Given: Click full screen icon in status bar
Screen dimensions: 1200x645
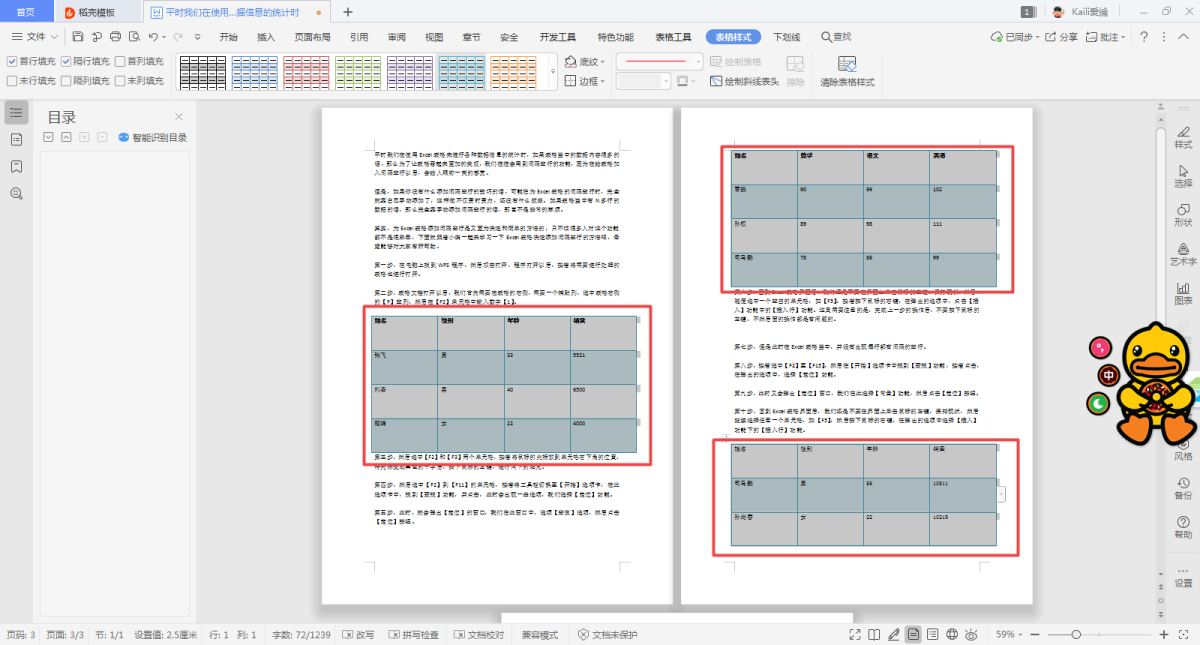Looking at the screenshot, I should click(x=855, y=634).
